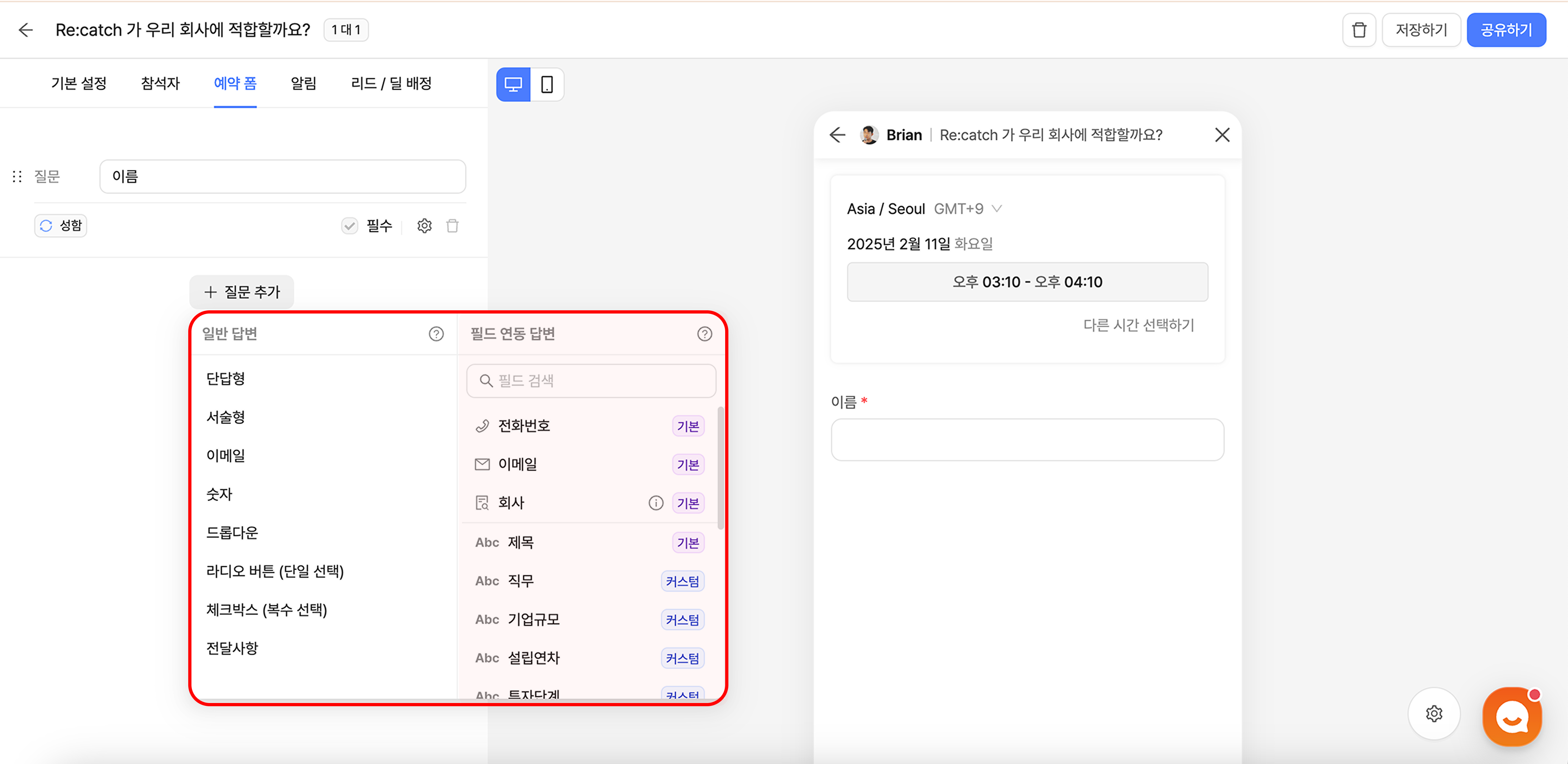Delete the 이름 question with trash icon

click(452, 226)
